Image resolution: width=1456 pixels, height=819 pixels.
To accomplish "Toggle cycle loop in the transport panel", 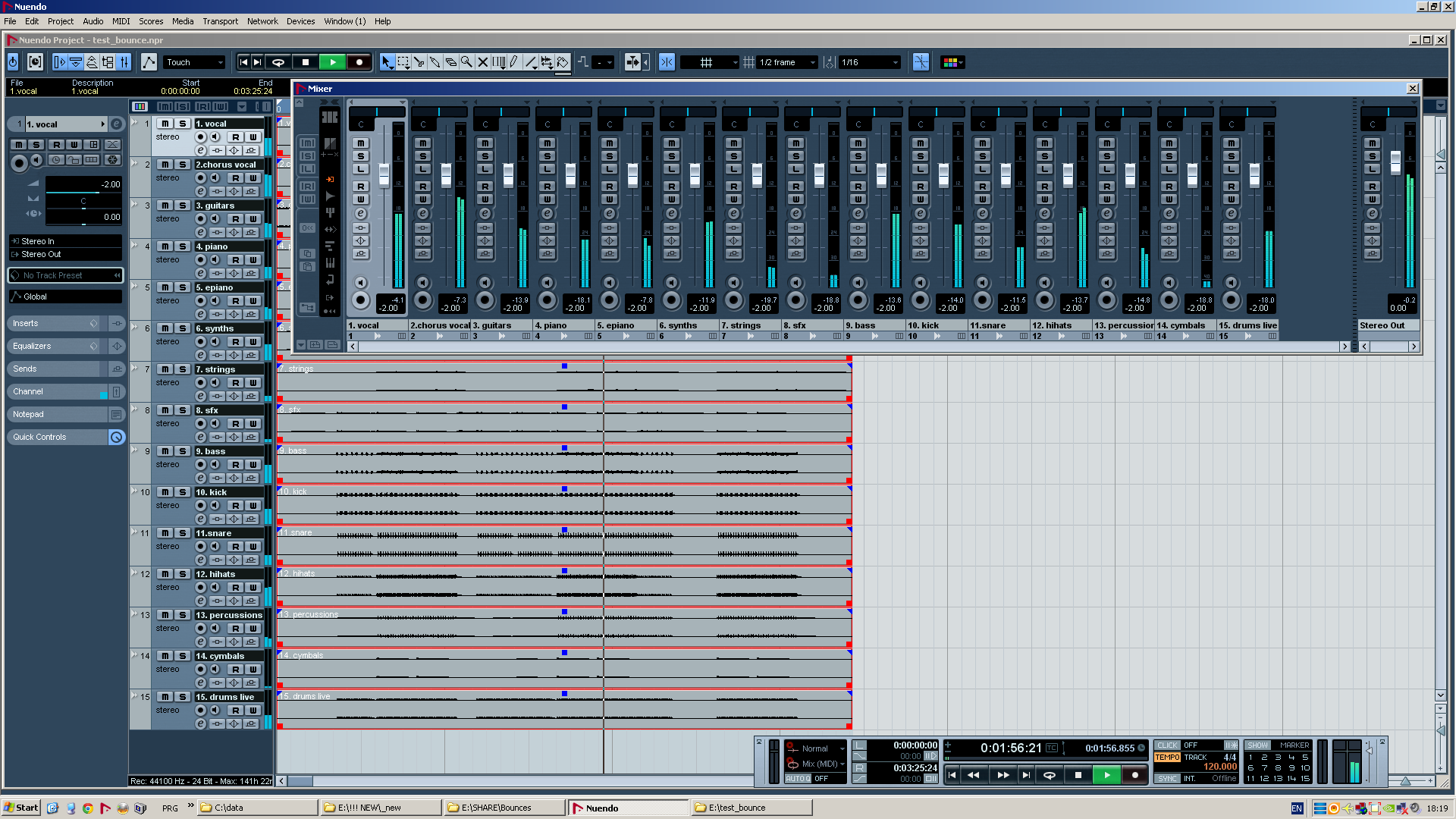I will 1050,775.
